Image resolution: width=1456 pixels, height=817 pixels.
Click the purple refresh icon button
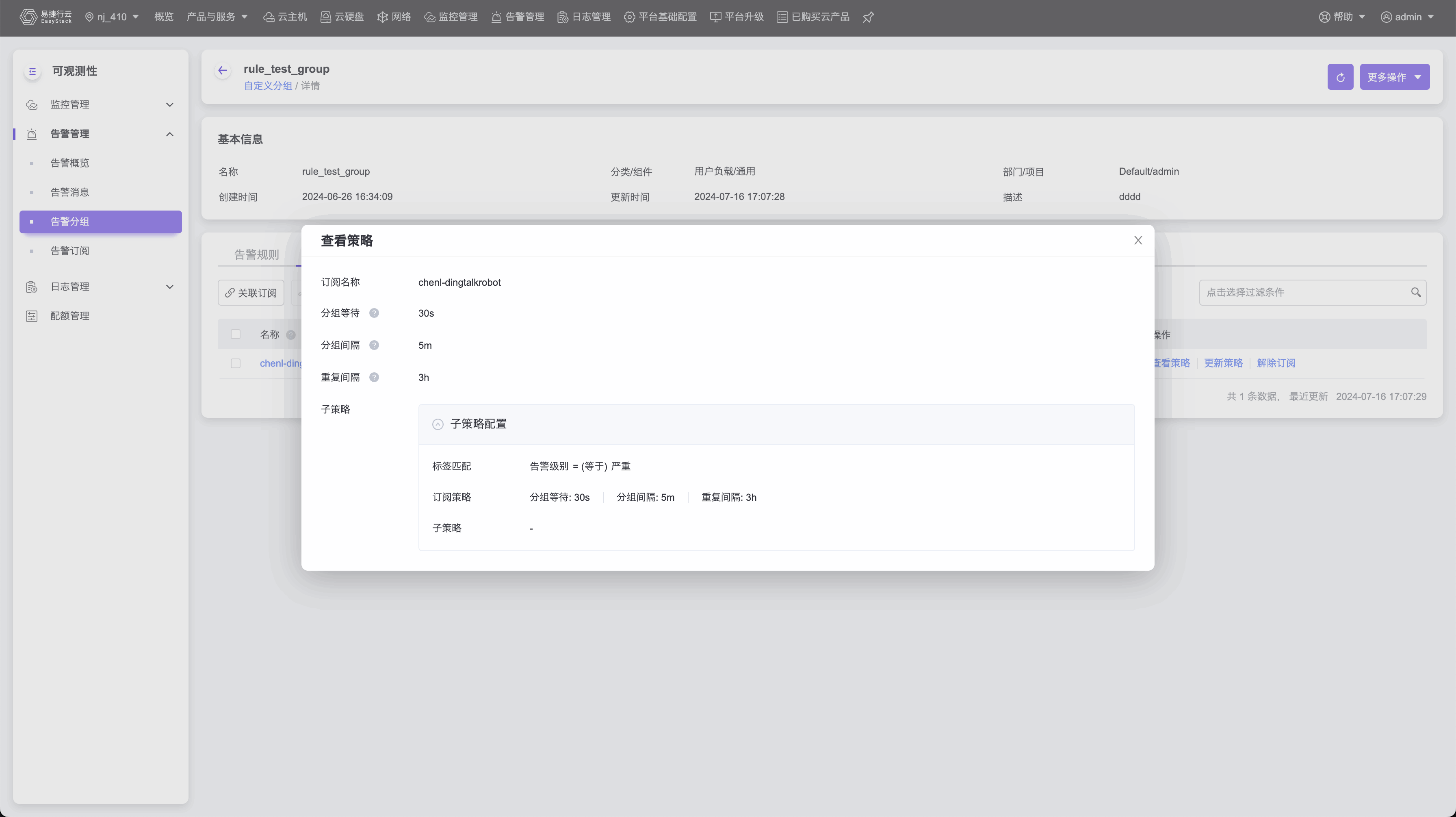tap(1340, 77)
